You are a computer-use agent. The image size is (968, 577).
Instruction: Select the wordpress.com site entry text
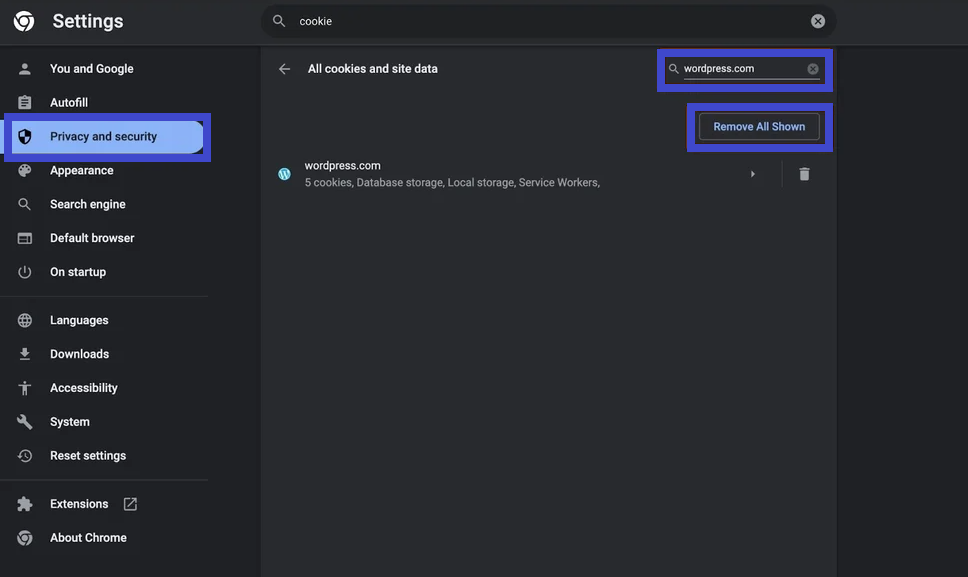(x=343, y=165)
